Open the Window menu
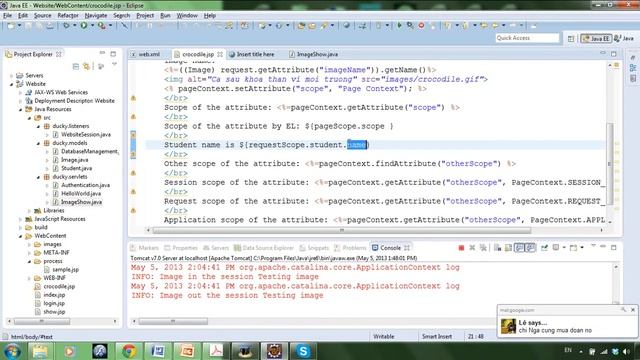The width and height of the screenshot is (640, 360). (187, 16)
